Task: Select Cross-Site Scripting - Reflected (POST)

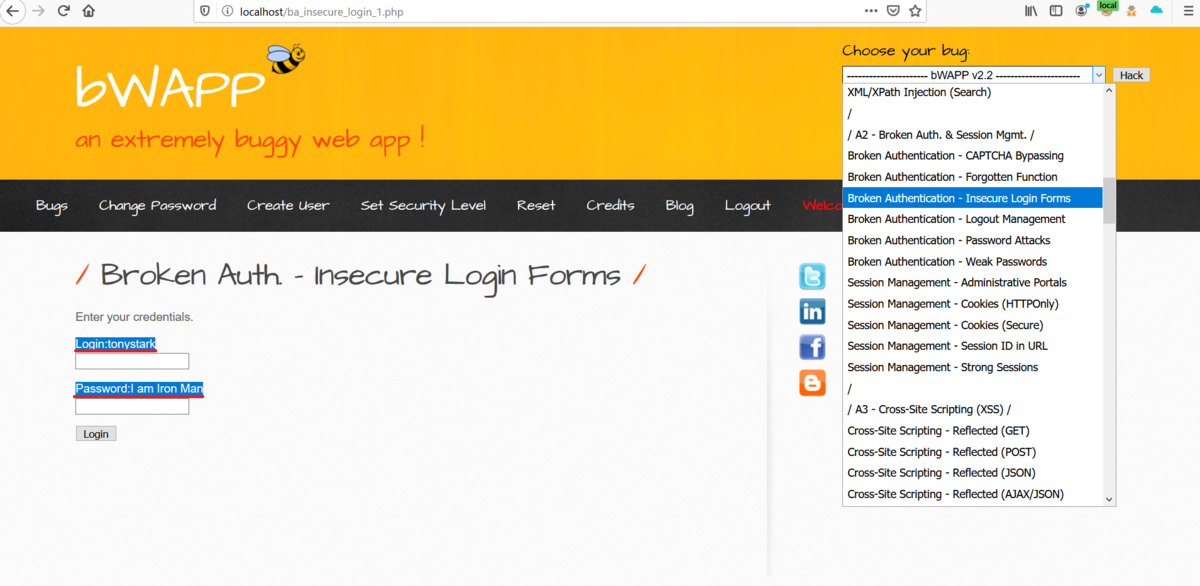Action: click(973, 452)
